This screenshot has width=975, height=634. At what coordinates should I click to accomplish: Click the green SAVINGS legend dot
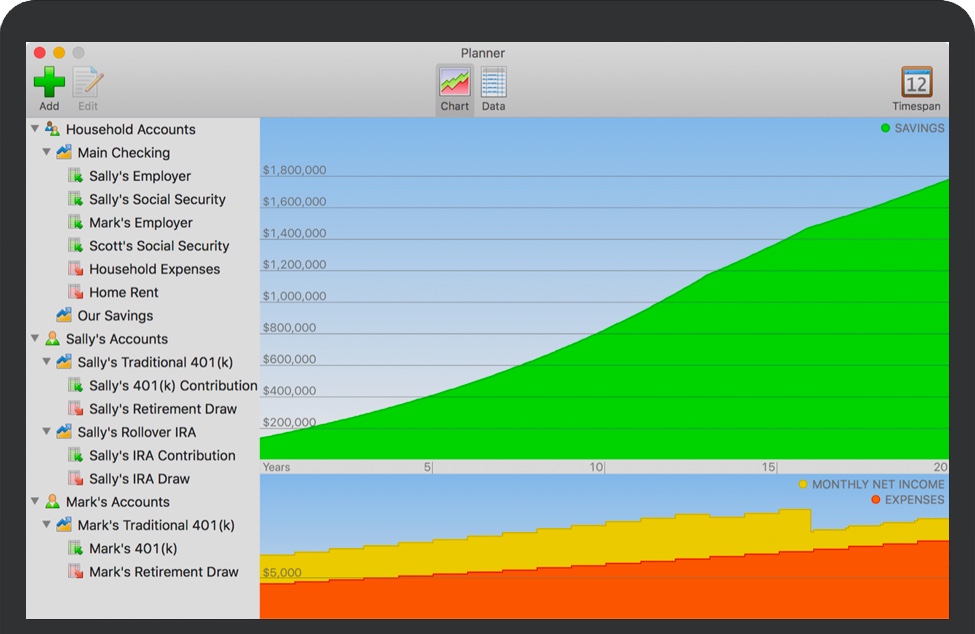coord(885,128)
